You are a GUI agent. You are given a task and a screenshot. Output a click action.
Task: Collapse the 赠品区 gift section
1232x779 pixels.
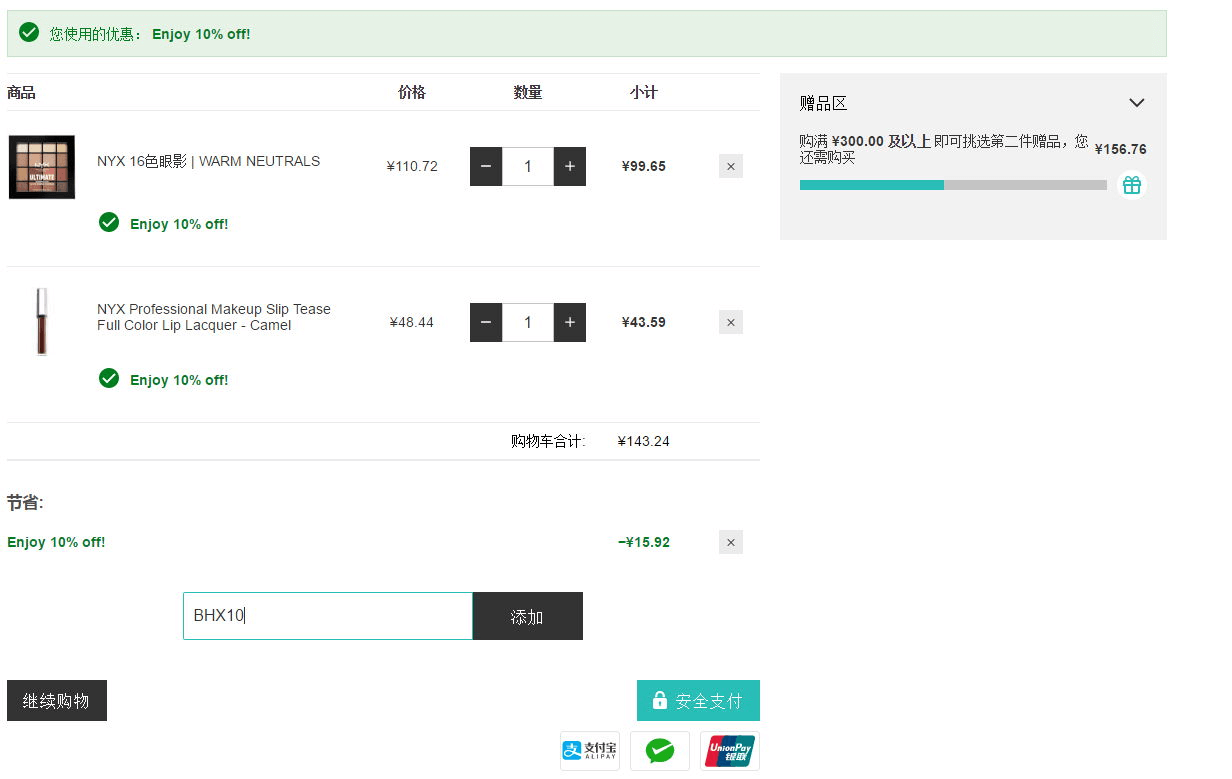pos(1136,103)
